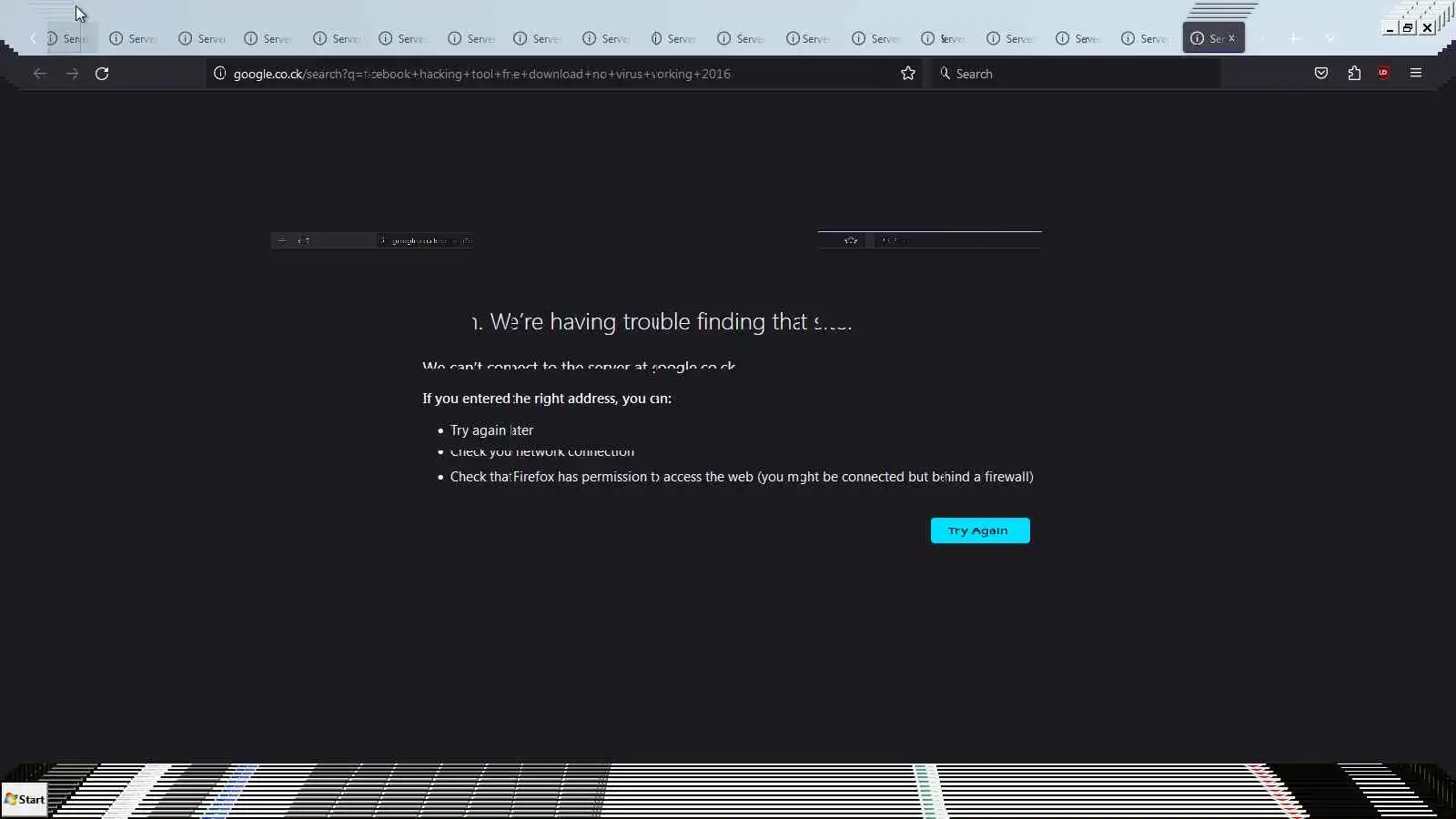Go back to the previous page
Image resolution: width=1456 pixels, height=819 pixels.
pyautogui.click(x=39, y=74)
